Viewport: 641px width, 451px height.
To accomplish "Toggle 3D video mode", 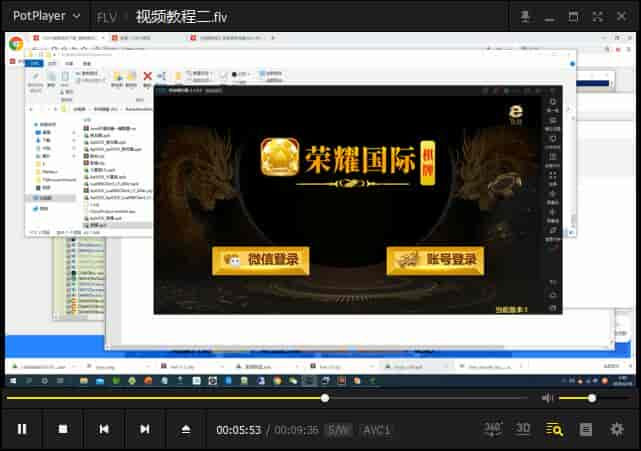I will [x=523, y=429].
